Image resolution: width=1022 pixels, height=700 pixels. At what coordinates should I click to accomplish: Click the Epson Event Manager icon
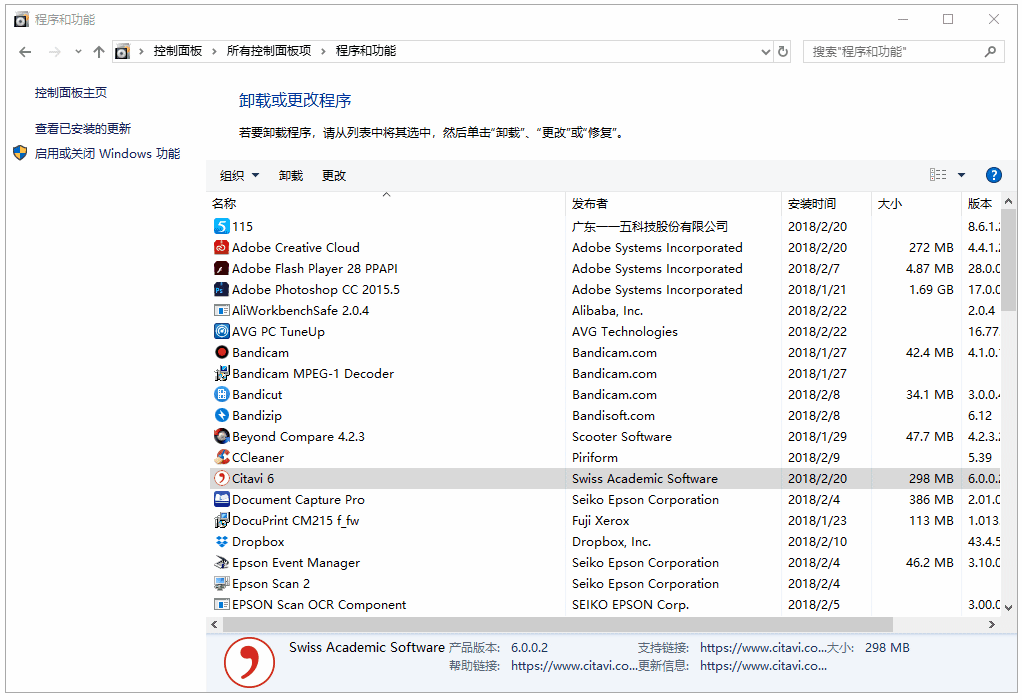tap(222, 562)
